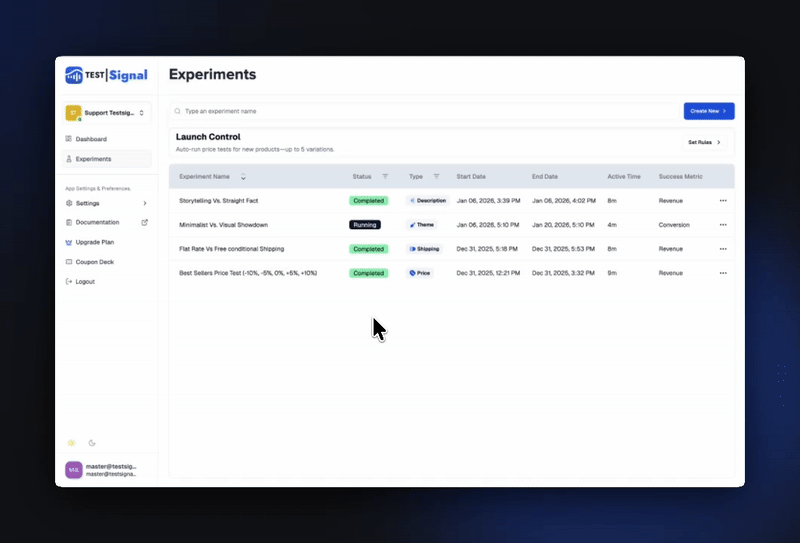Viewport: 800px width, 543px height.
Task: Switch to dark mode with moon icon
Action: click(92, 442)
